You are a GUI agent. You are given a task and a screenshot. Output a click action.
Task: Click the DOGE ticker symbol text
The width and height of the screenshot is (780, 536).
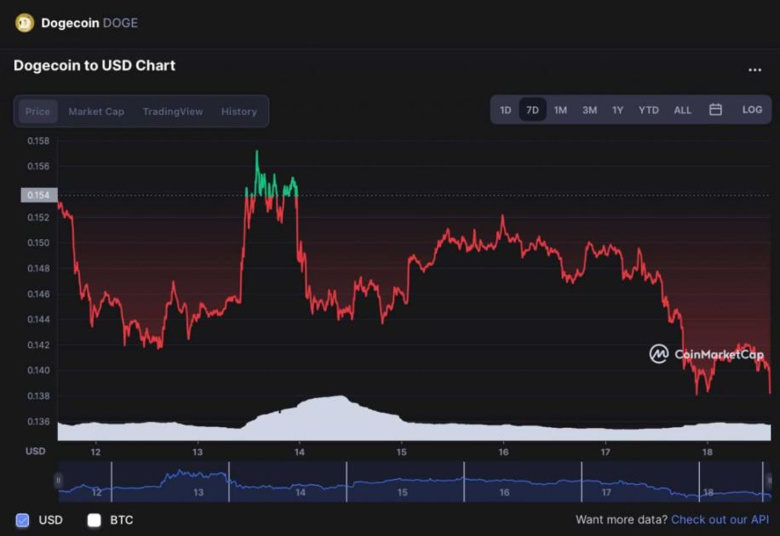tap(120, 23)
